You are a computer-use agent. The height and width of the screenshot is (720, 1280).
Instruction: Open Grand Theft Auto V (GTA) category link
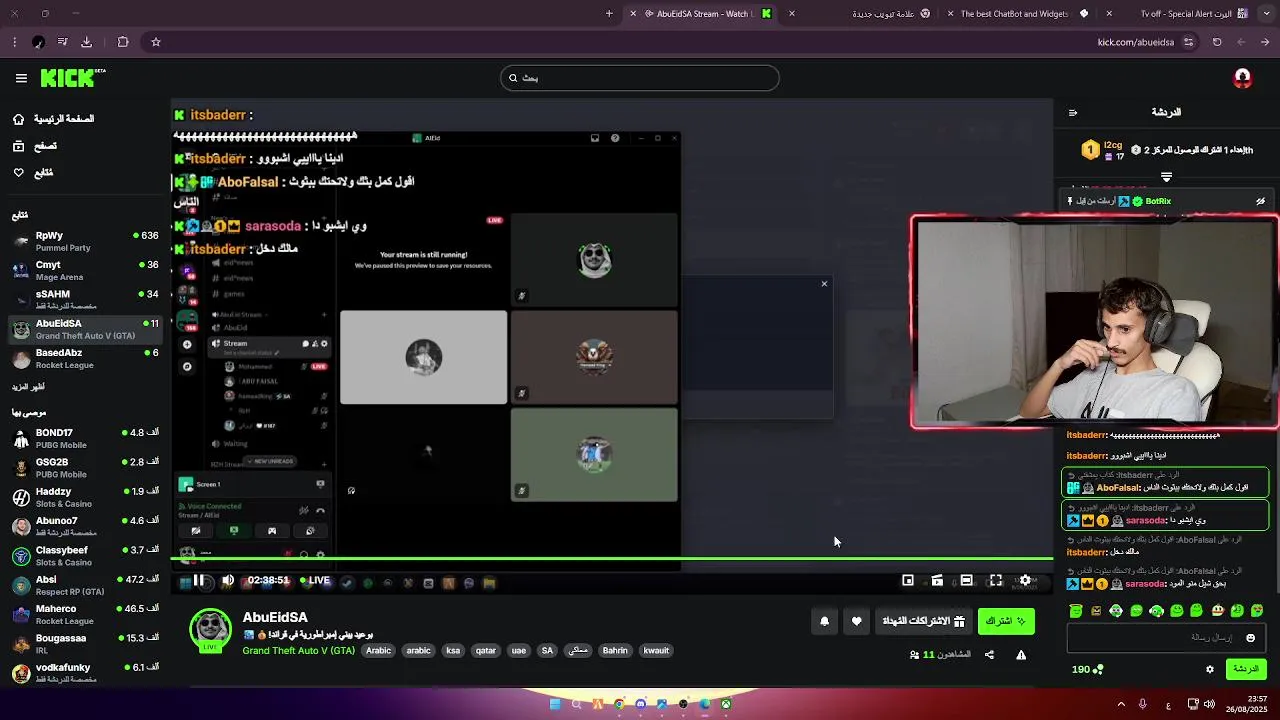pos(298,650)
